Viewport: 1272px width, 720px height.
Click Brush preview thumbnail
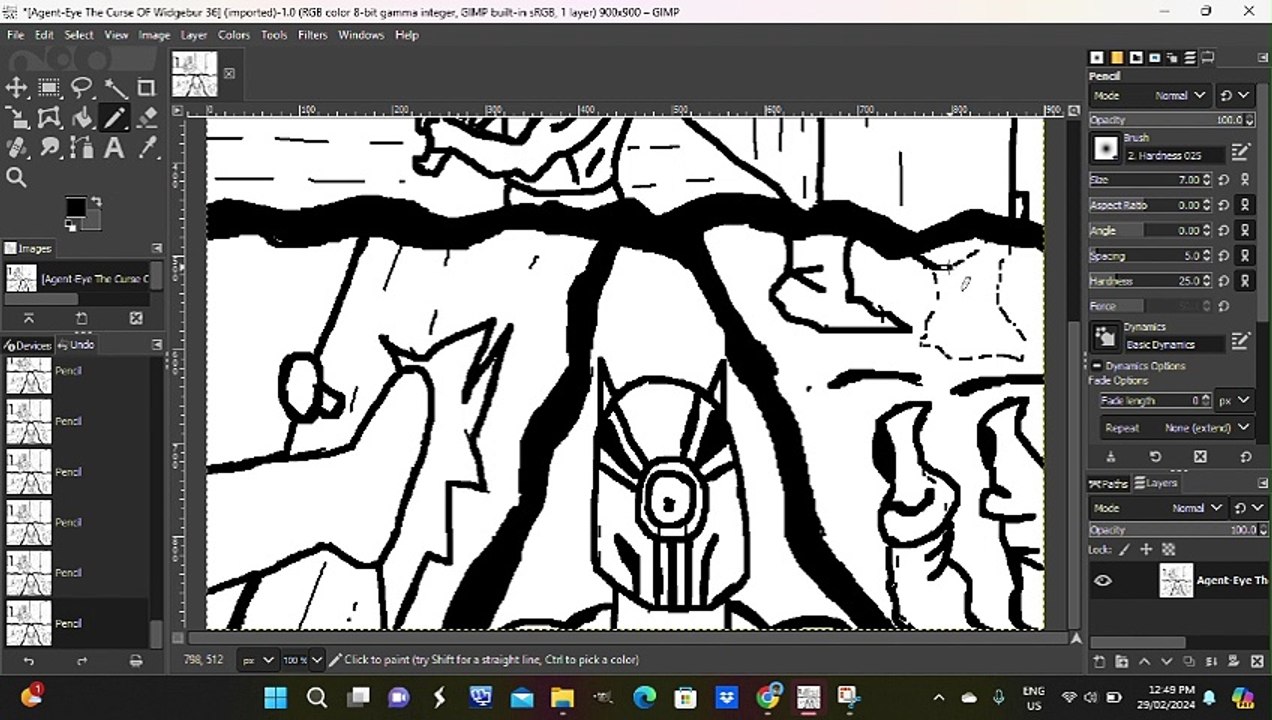[x=1105, y=149]
